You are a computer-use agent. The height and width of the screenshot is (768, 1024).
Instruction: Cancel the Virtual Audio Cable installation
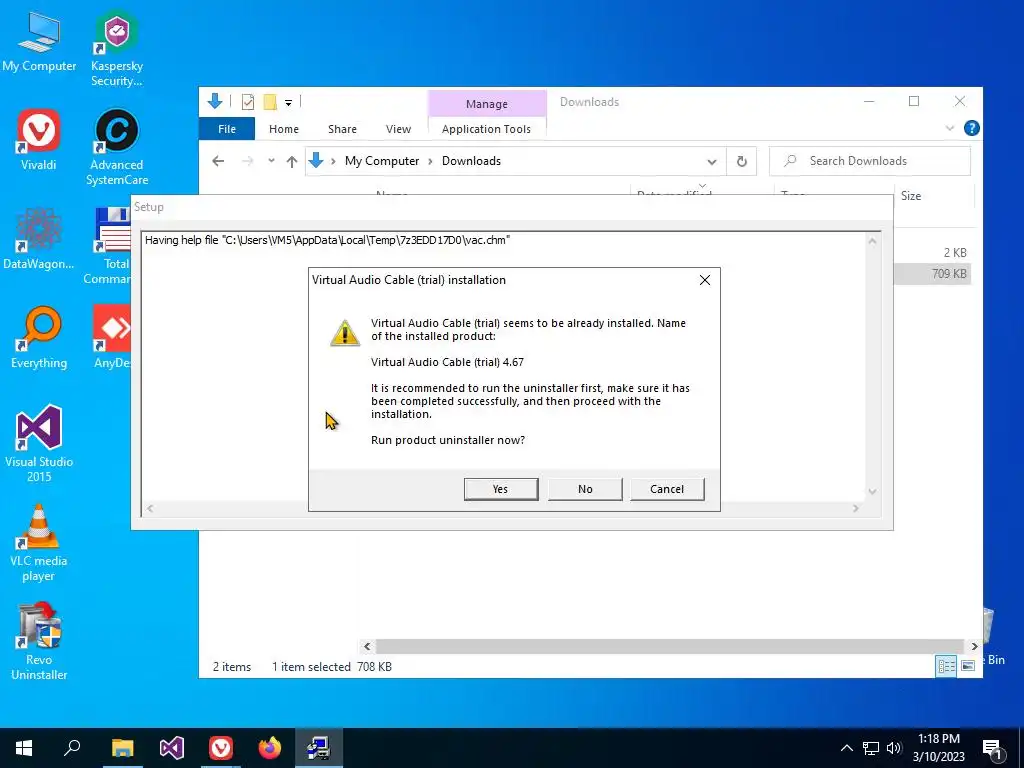point(667,489)
